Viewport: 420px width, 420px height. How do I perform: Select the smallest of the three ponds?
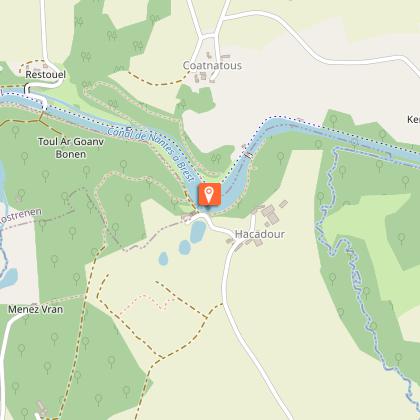(x=163, y=259)
